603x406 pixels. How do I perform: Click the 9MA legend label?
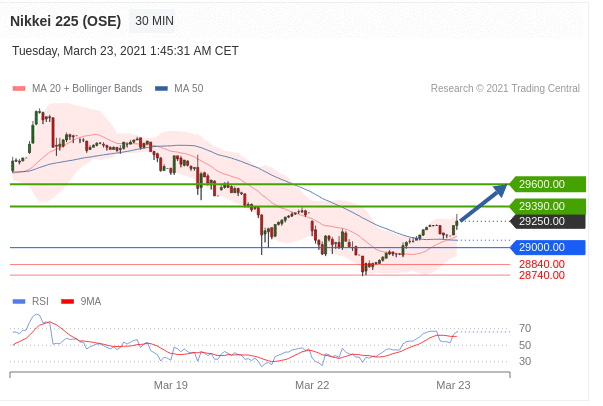(91, 301)
